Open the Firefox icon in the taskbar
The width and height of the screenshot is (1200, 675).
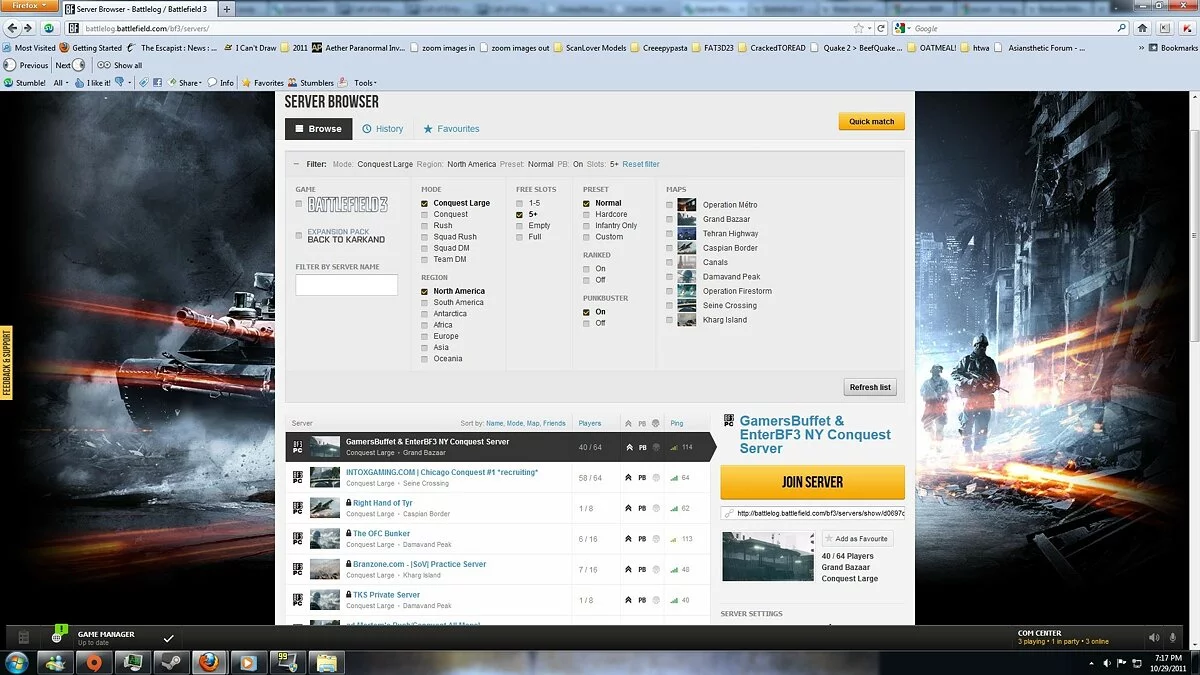[x=208, y=661]
